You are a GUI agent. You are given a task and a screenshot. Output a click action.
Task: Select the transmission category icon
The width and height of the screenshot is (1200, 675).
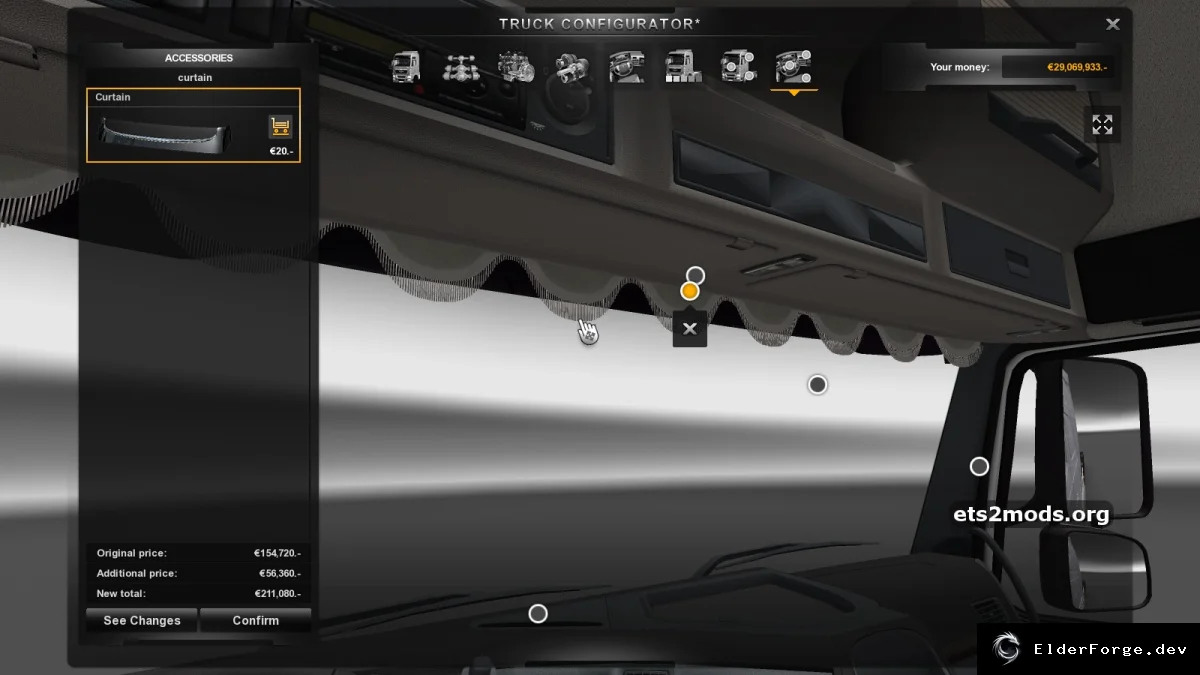click(x=572, y=66)
